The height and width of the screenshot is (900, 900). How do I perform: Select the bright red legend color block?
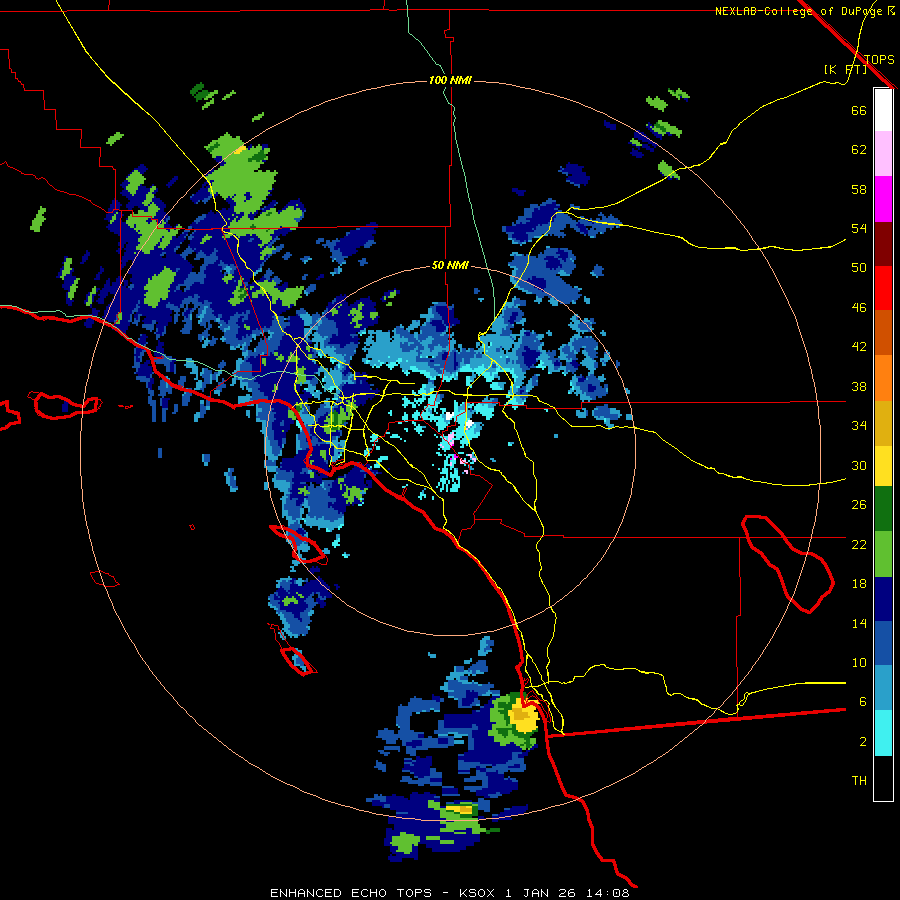883,288
